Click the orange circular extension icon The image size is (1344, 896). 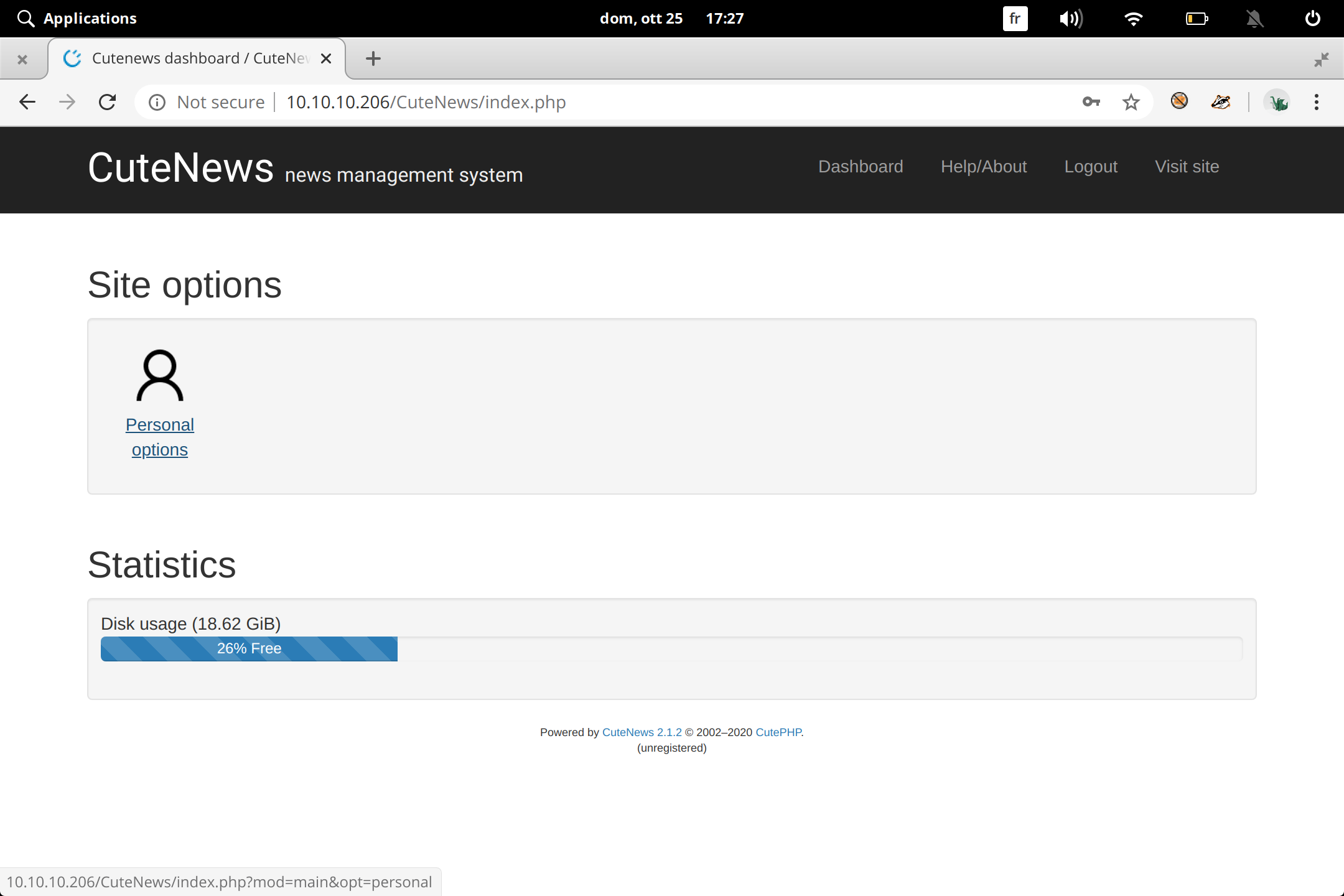pos(1179,101)
